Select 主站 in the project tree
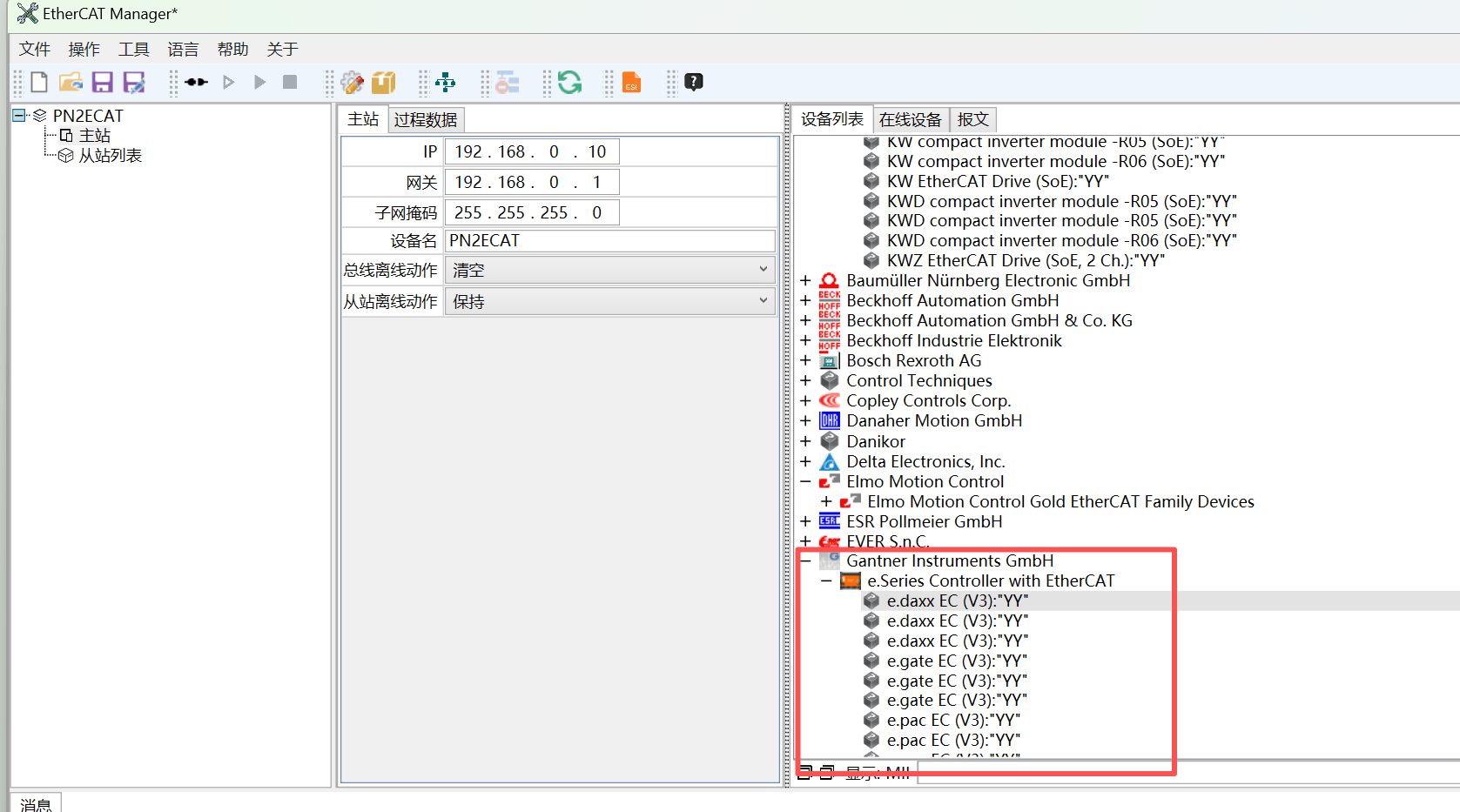 tap(95, 136)
